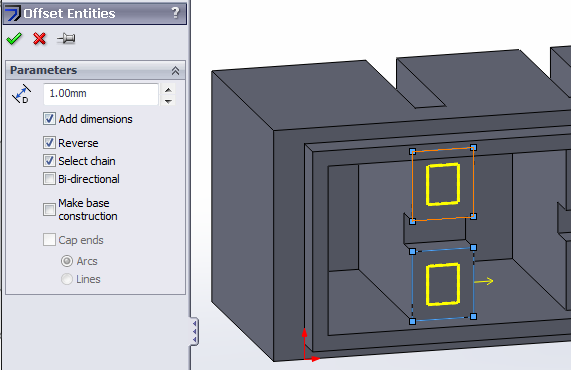The width and height of the screenshot is (571, 370).
Task: Select the Lines radio button
Action: 67,279
